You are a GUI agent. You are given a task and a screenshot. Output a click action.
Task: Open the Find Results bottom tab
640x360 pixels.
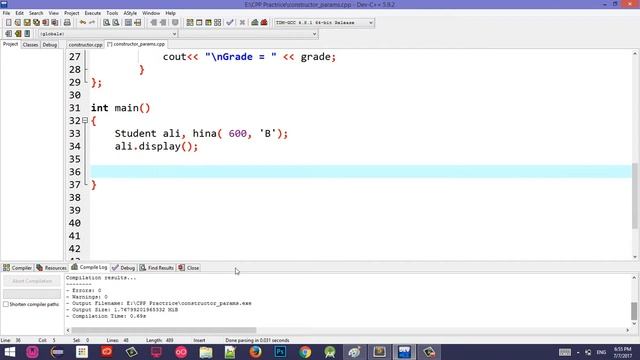(157, 268)
